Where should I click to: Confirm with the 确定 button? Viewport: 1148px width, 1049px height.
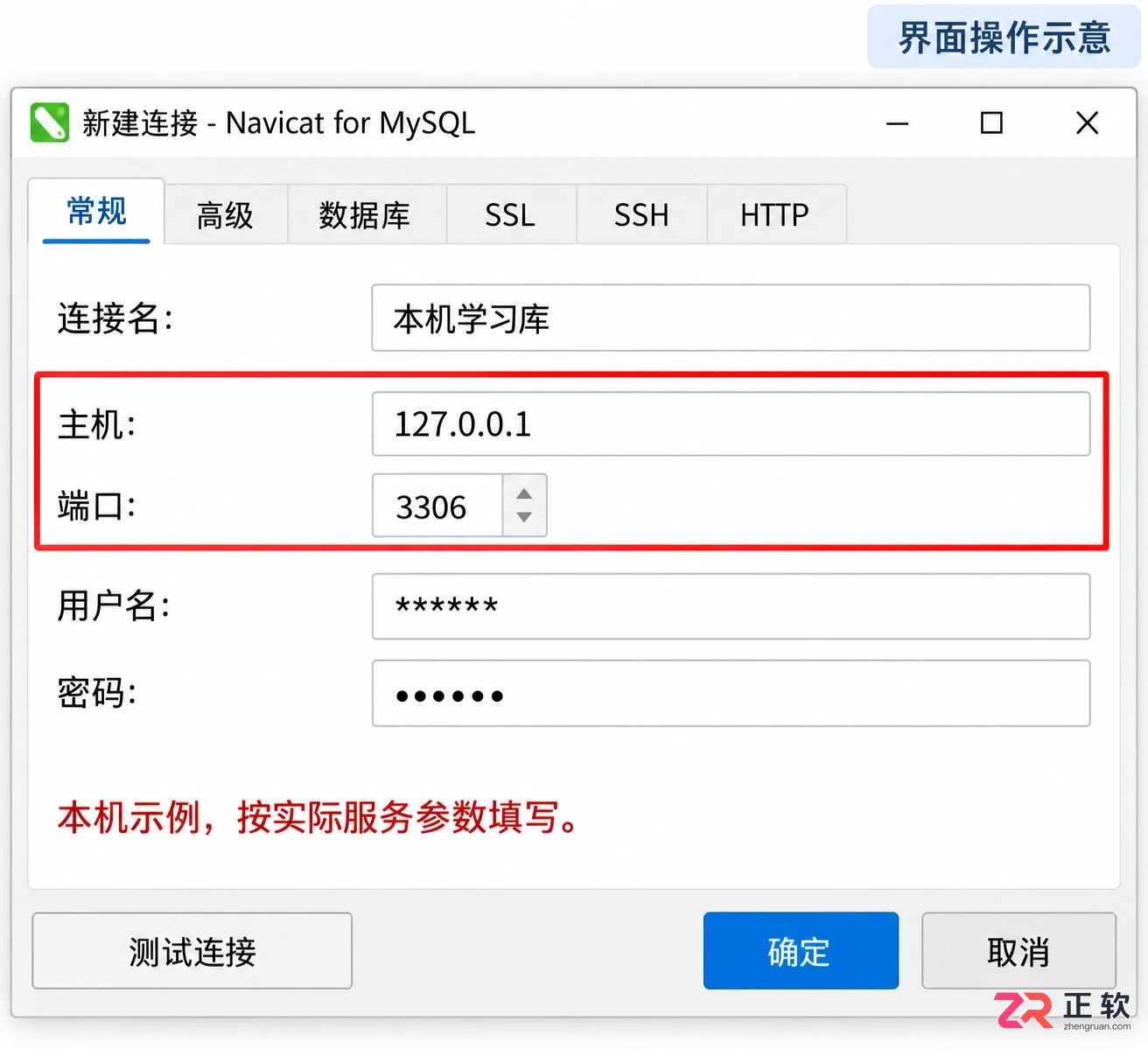(x=801, y=951)
